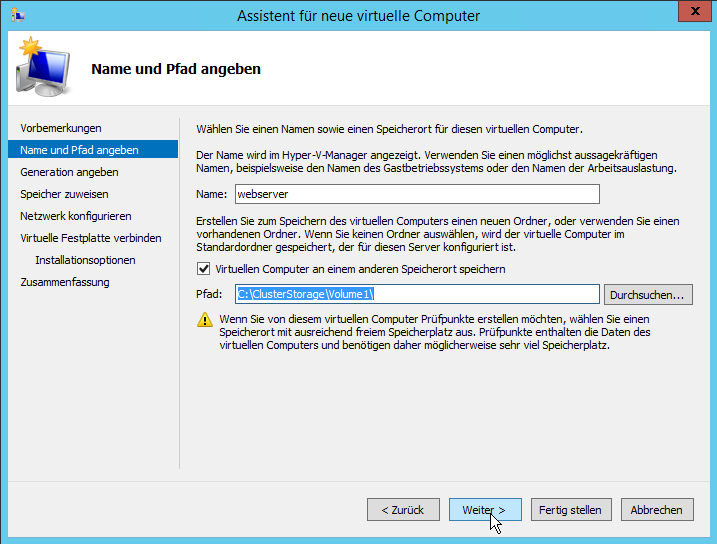
Task: Click the wizard title bar icon
Action: pyautogui.click(x=17, y=15)
